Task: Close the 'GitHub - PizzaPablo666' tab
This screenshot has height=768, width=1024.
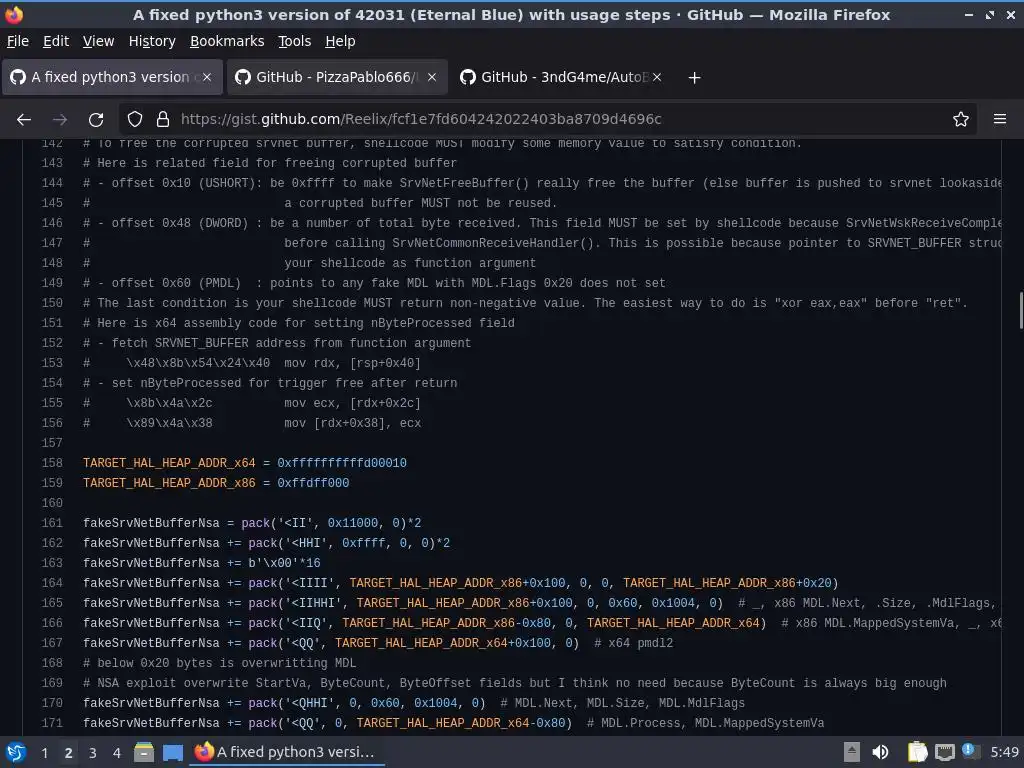Action: pyautogui.click(x=432, y=77)
